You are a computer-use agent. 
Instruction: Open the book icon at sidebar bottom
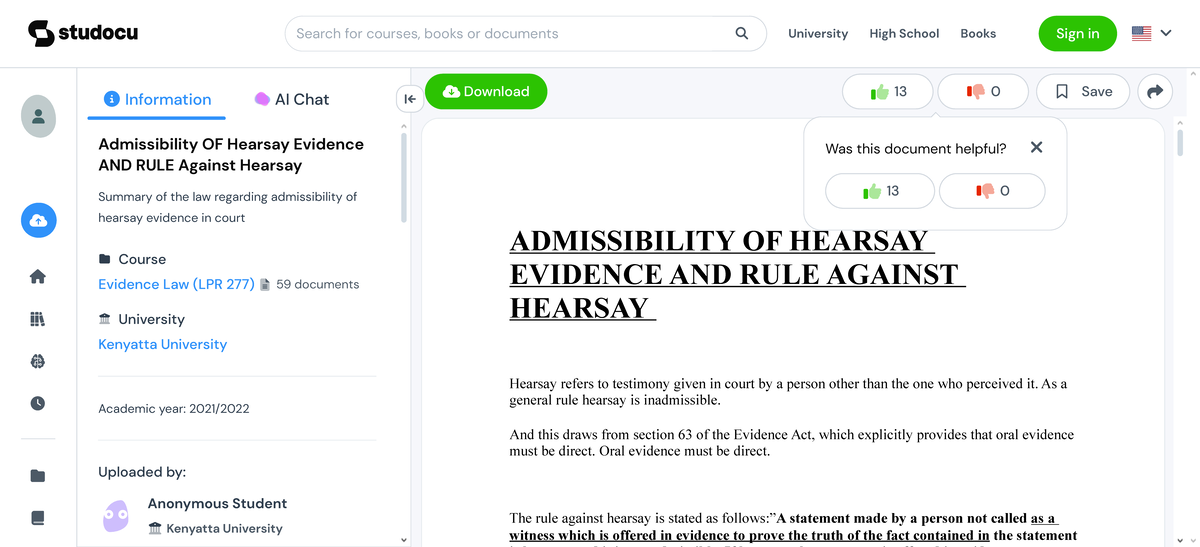pyautogui.click(x=38, y=518)
